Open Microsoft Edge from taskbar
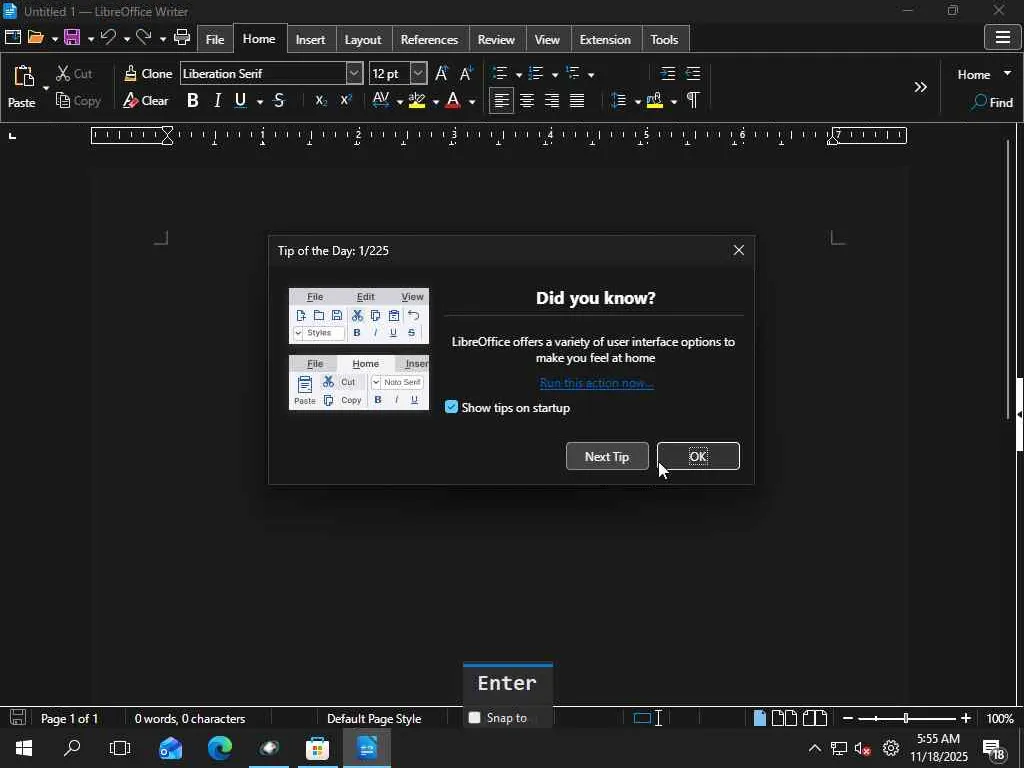 220,747
